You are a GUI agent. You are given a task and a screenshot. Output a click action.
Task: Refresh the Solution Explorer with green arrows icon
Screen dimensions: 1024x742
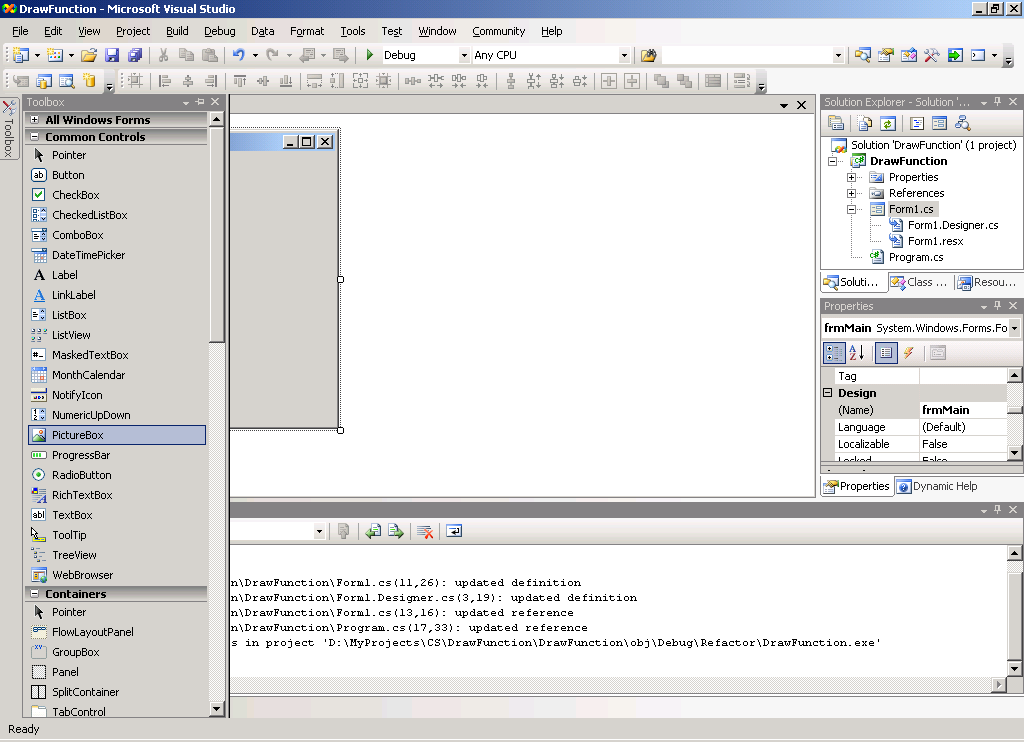click(x=888, y=123)
